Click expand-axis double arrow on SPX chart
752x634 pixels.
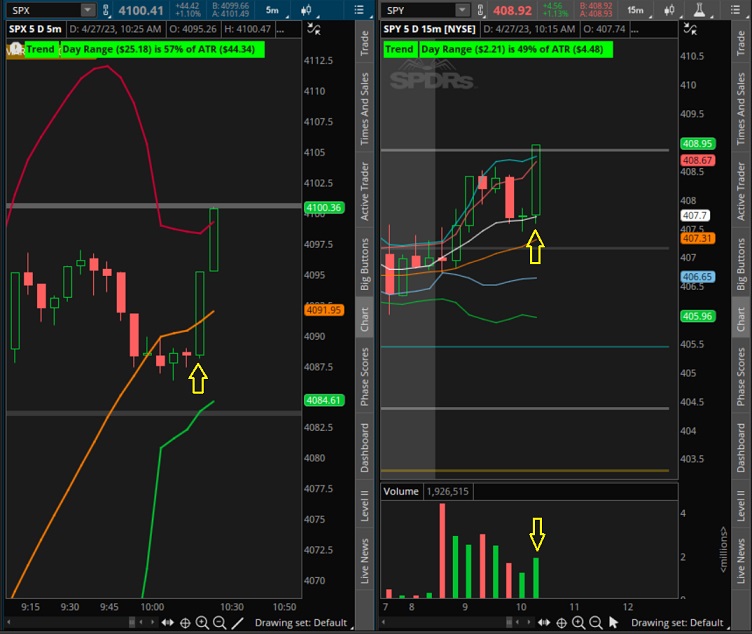(x=167, y=622)
